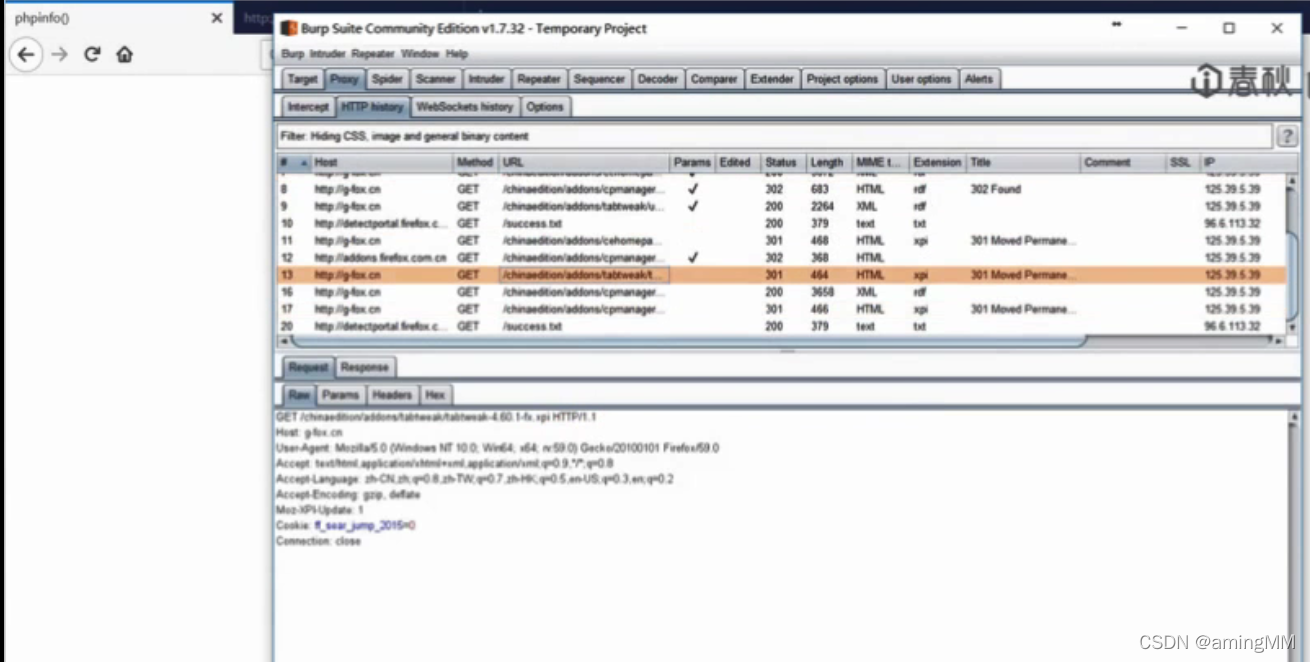Sort by the Method column header
The height and width of the screenshot is (662, 1310).
pyautogui.click(x=475, y=162)
